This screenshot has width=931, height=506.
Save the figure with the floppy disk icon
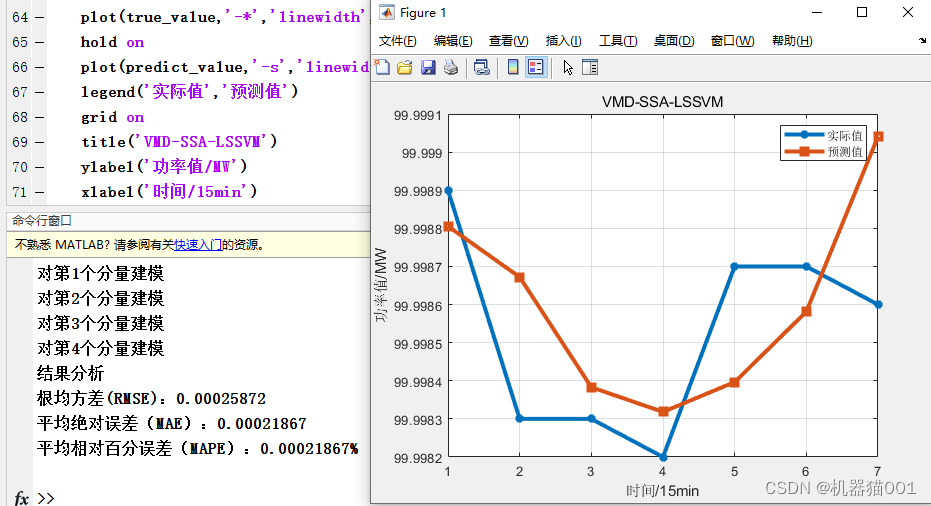point(428,68)
